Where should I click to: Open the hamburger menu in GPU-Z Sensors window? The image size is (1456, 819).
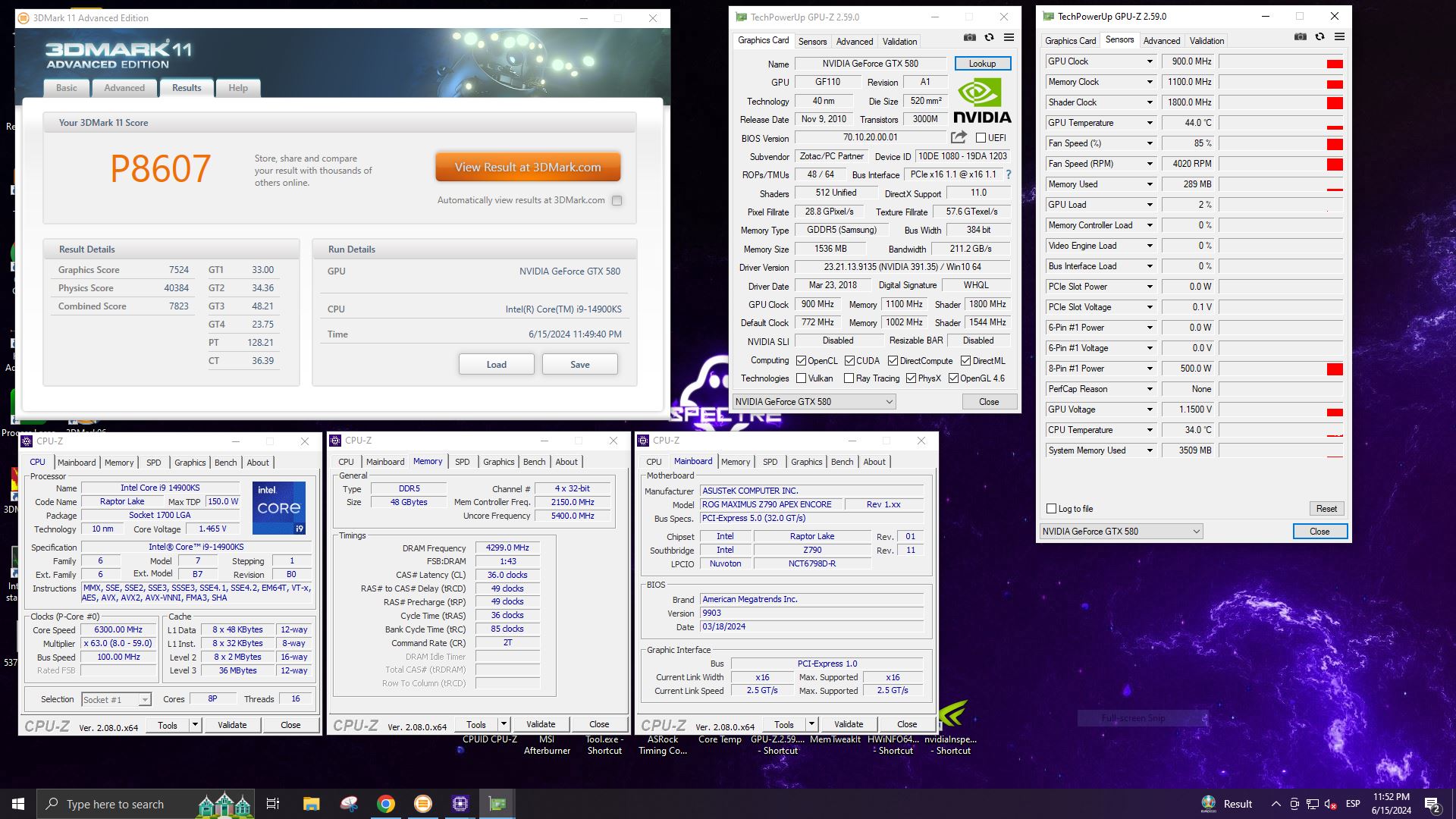[1339, 36]
